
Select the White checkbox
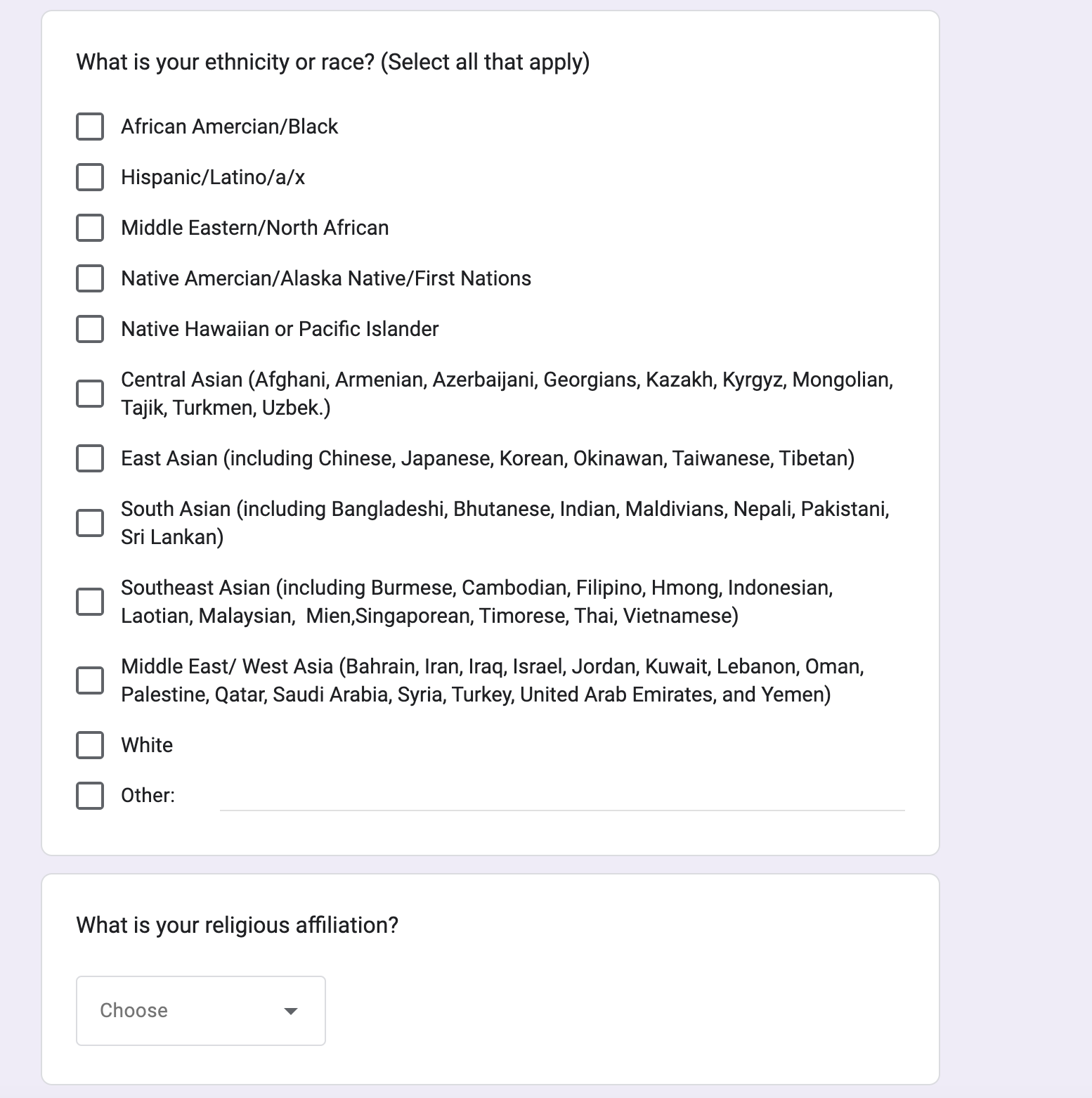90,745
